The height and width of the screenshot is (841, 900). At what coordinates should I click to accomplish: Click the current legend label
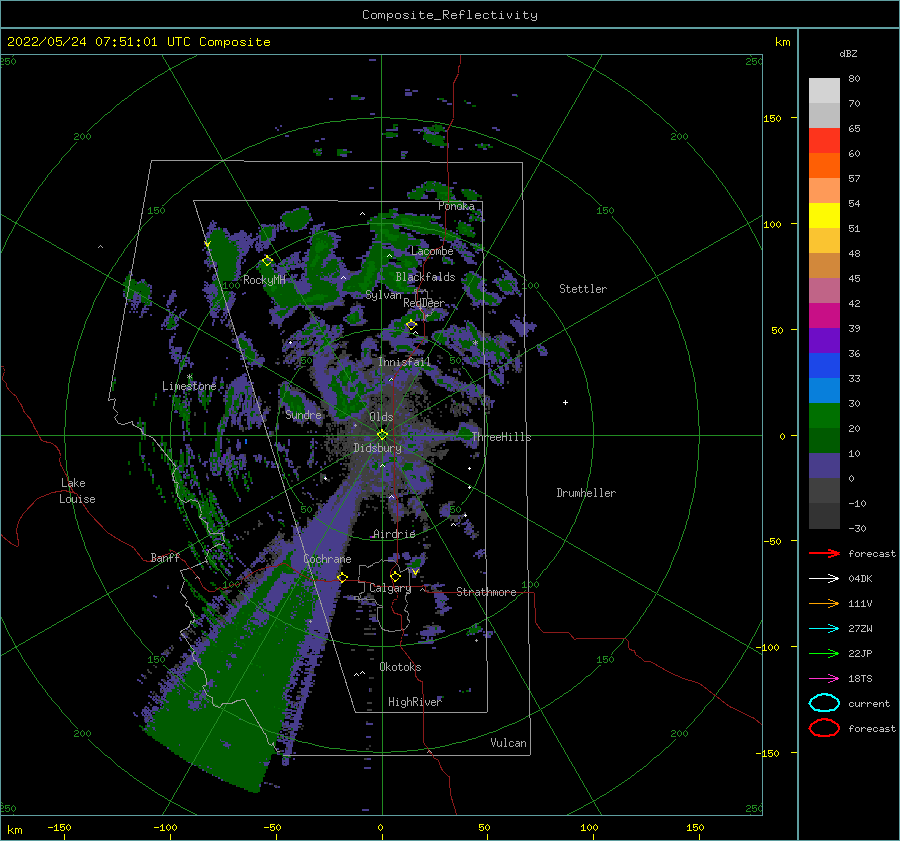[869, 703]
